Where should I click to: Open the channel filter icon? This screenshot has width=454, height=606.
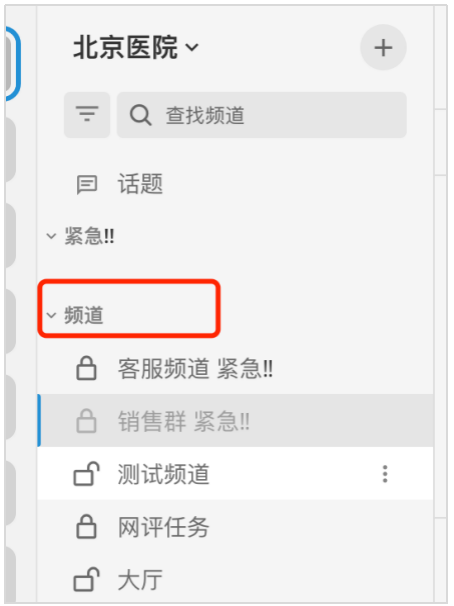pos(87,115)
